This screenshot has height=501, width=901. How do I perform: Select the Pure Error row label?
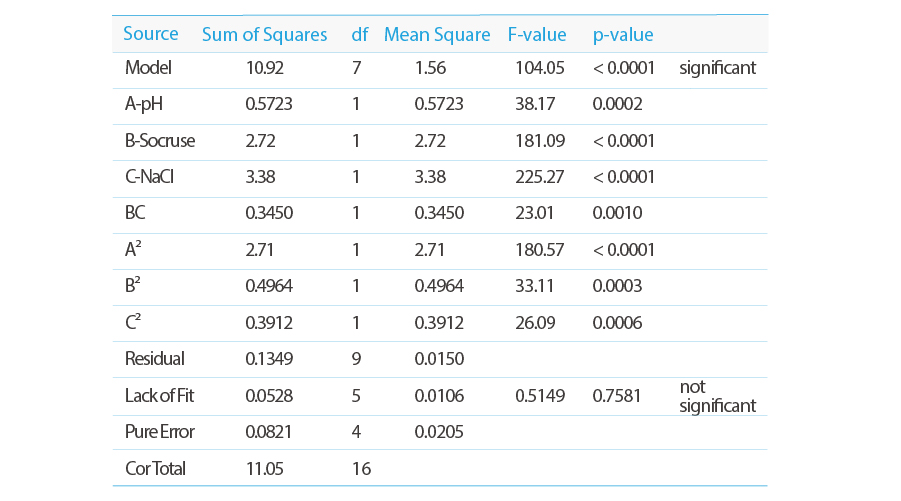tap(160, 432)
